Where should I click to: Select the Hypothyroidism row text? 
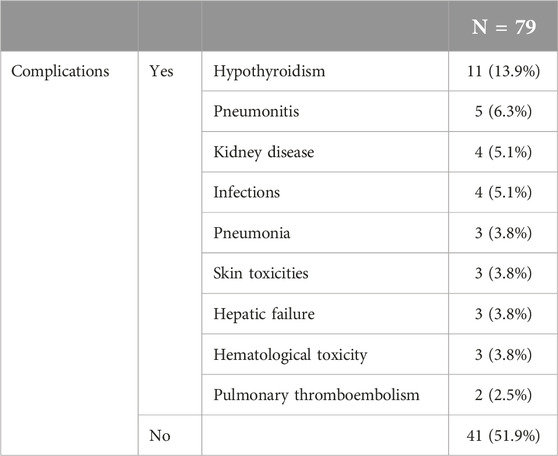click(x=269, y=71)
